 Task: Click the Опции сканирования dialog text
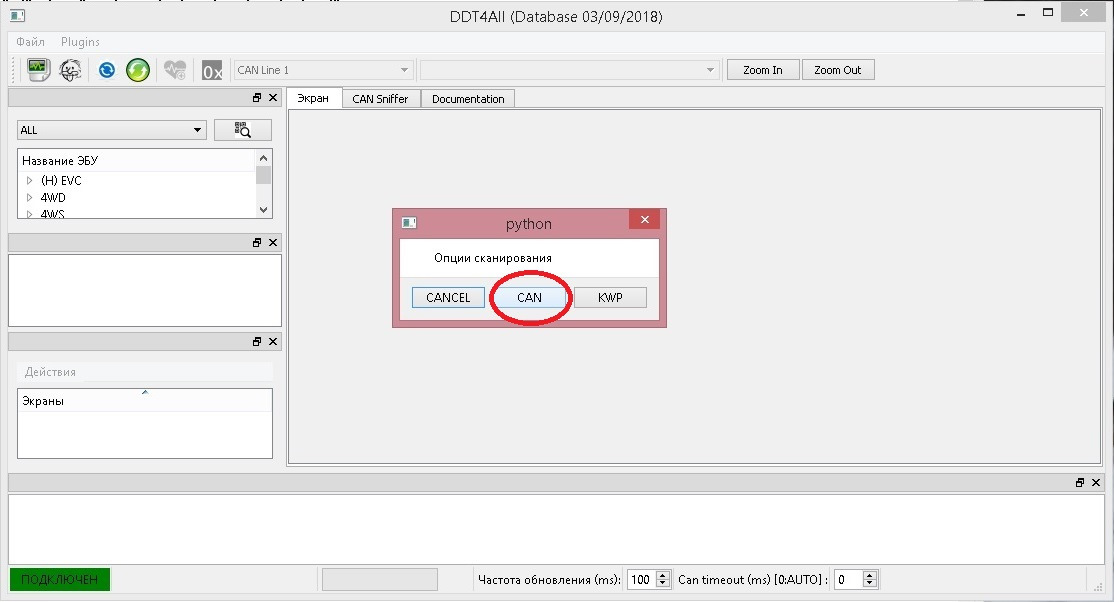click(x=492, y=258)
